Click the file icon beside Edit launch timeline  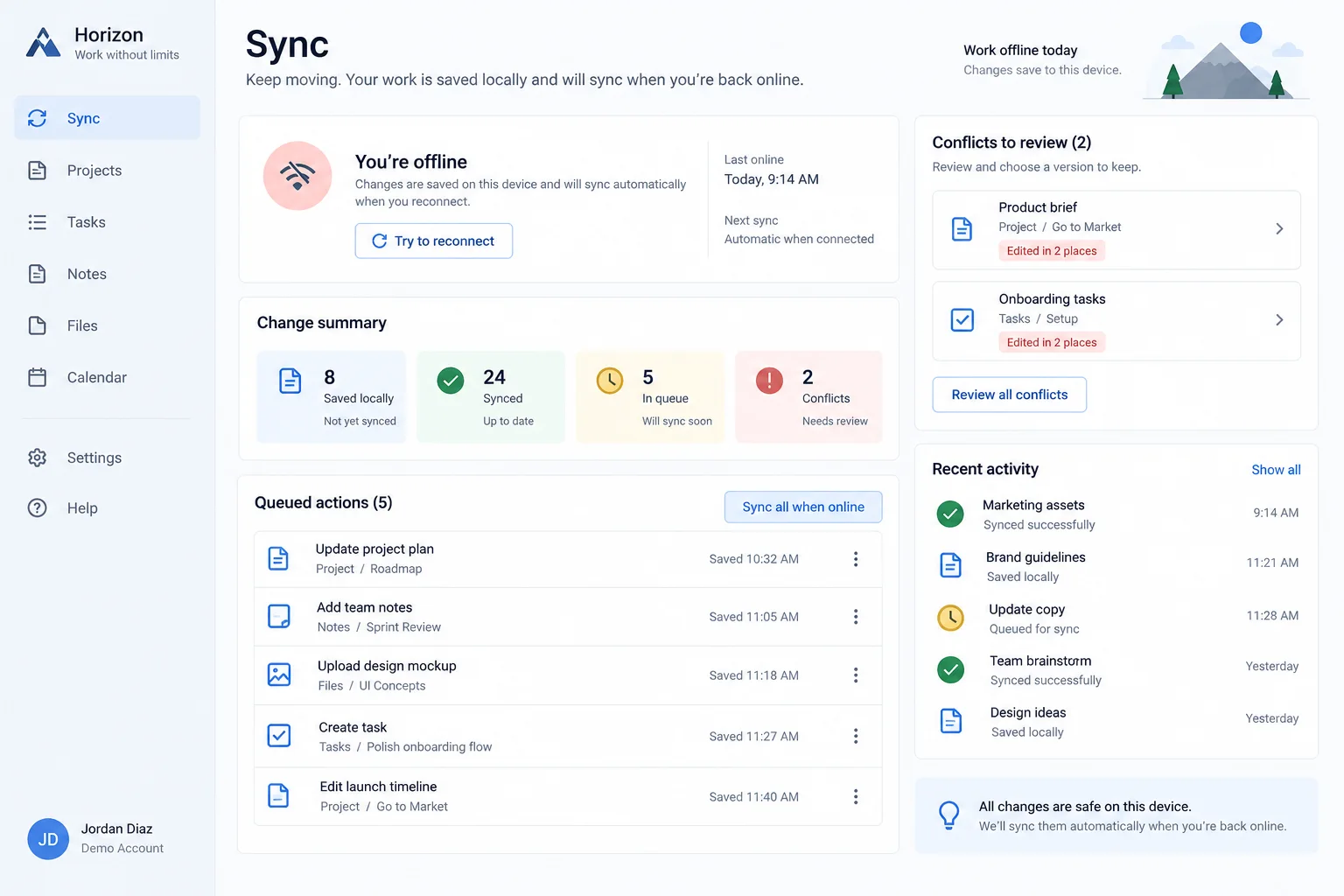[278, 795]
